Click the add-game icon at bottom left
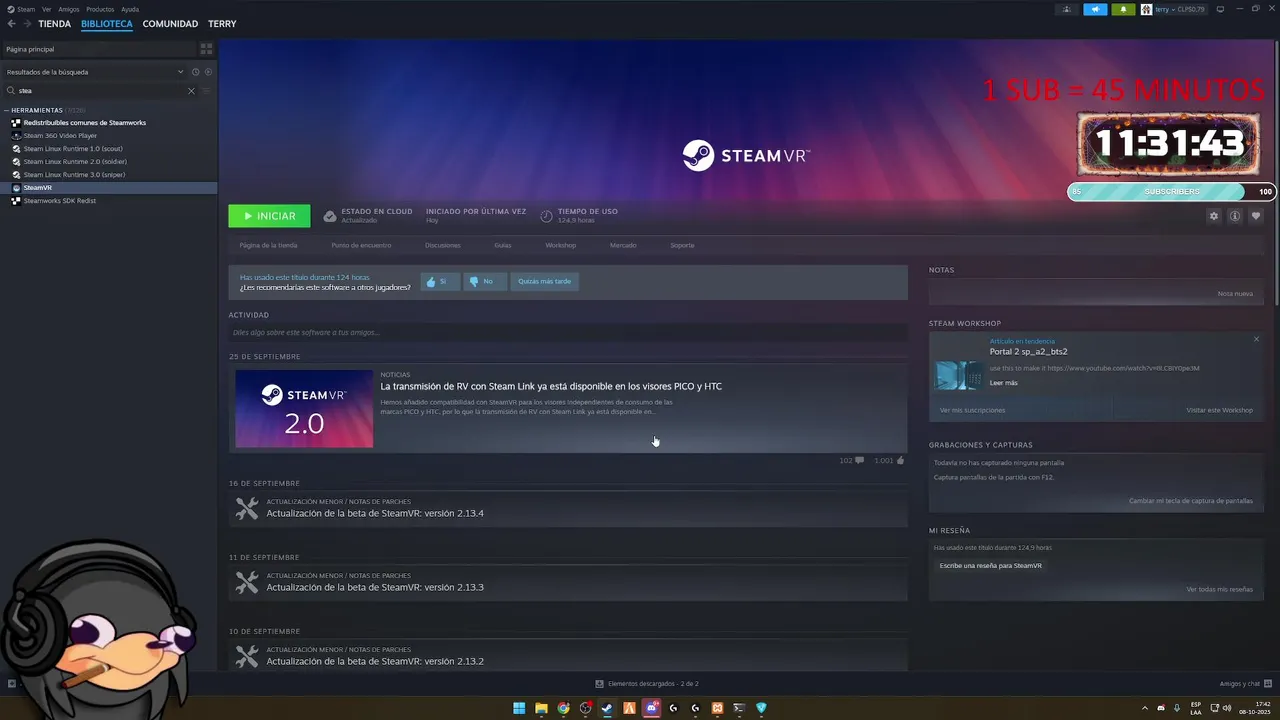The height and width of the screenshot is (720, 1280). pos(11,684)
